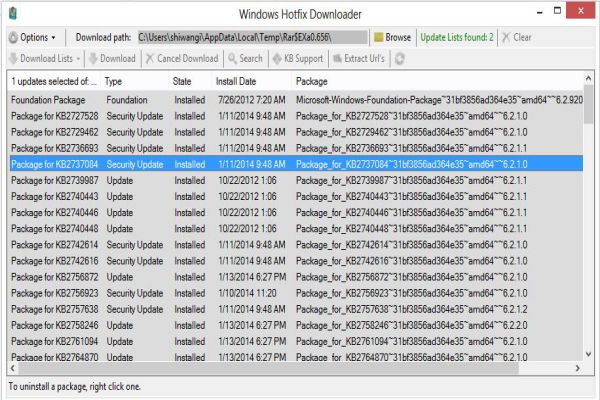Click the '1 updates selected of' column header
Screen dimensions: 600x400
54,82
